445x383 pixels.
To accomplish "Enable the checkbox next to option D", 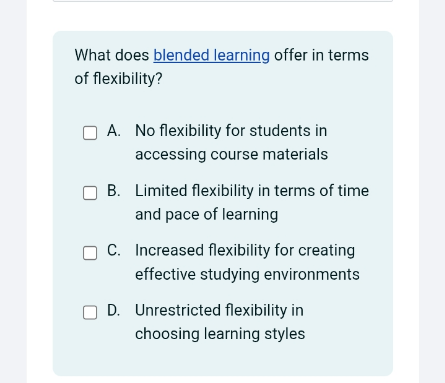I will click(90, 312).
